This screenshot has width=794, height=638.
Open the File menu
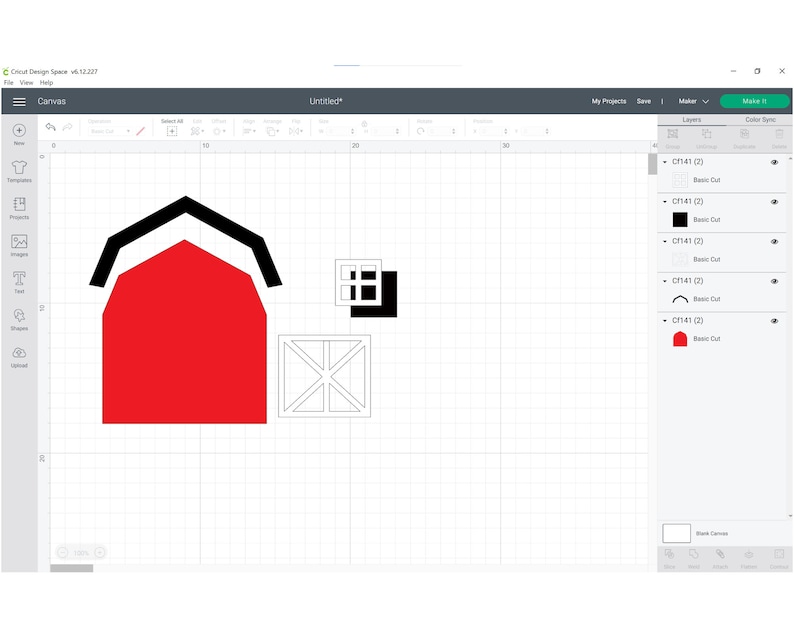[x=9, y=83]
